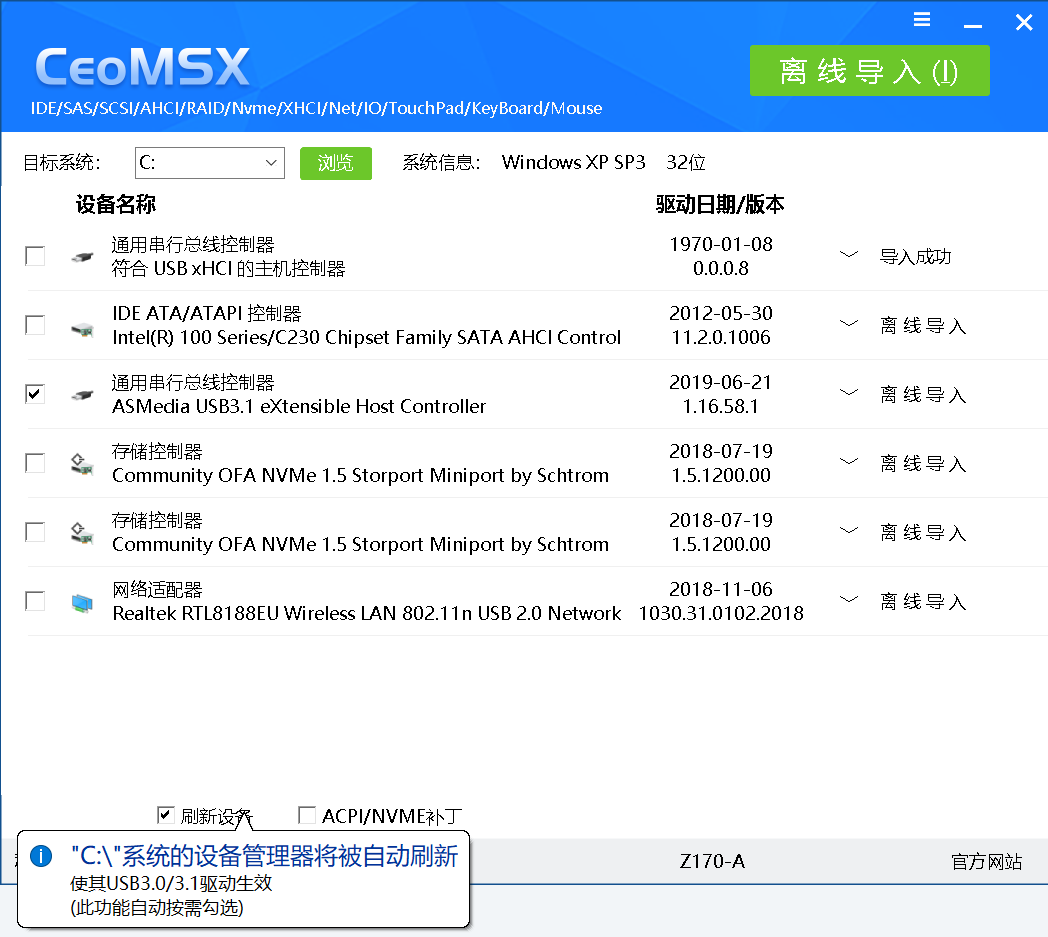Click the second NVMe storage controller icon

[82, 533]
